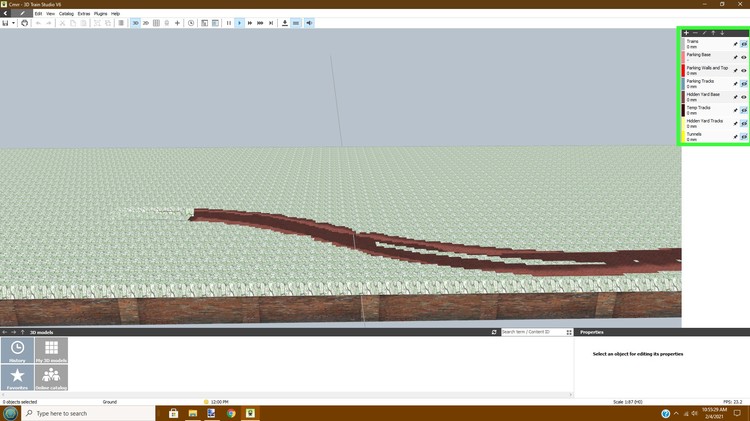Viewport: 750px width, 421px height.
Task: Click the Trains layer color swatch
Action: pyautogui.click(x=683, y=44)
